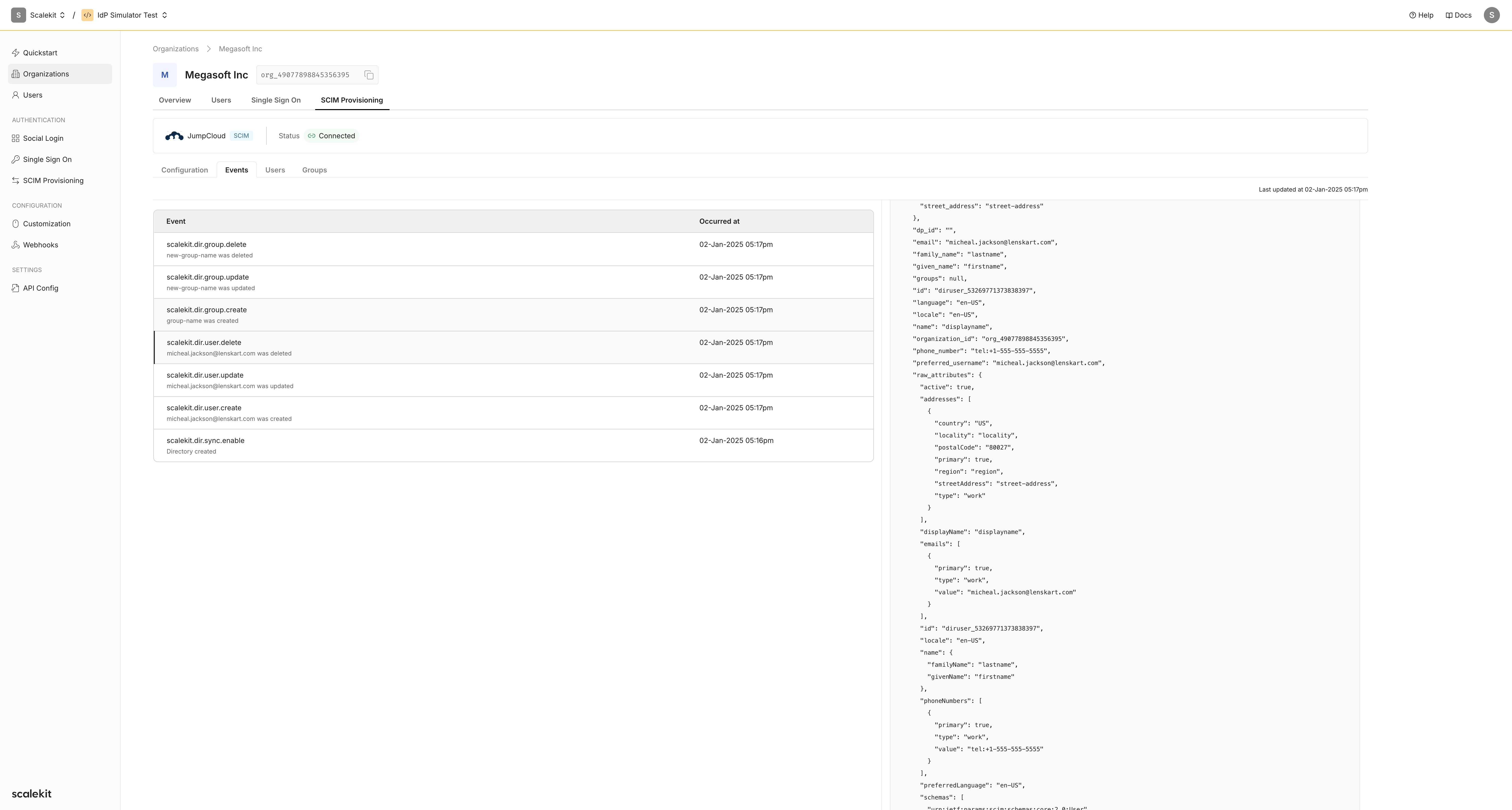Open the Docs book icon
The image size is (1512, 810).
[1449, 15]
